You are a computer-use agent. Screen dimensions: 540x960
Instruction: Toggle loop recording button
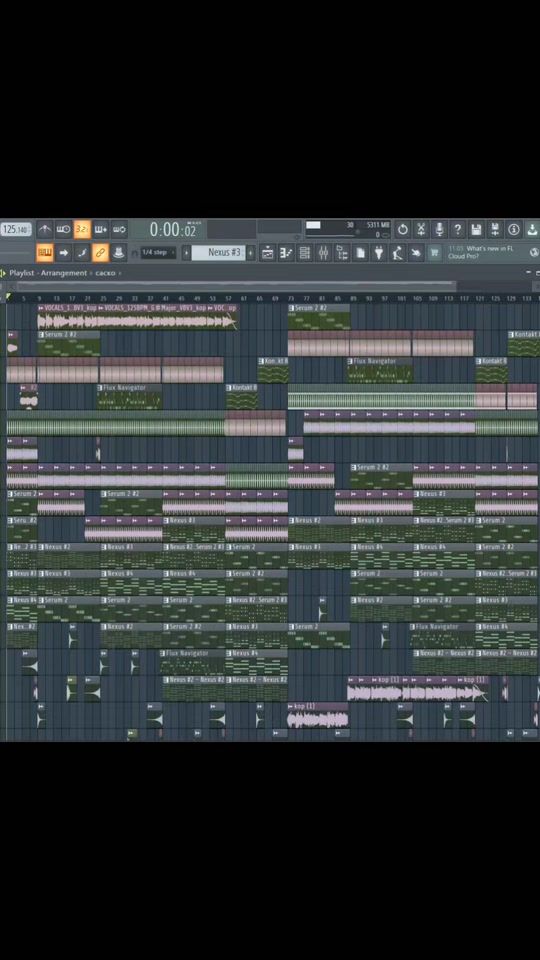point(119,230)
